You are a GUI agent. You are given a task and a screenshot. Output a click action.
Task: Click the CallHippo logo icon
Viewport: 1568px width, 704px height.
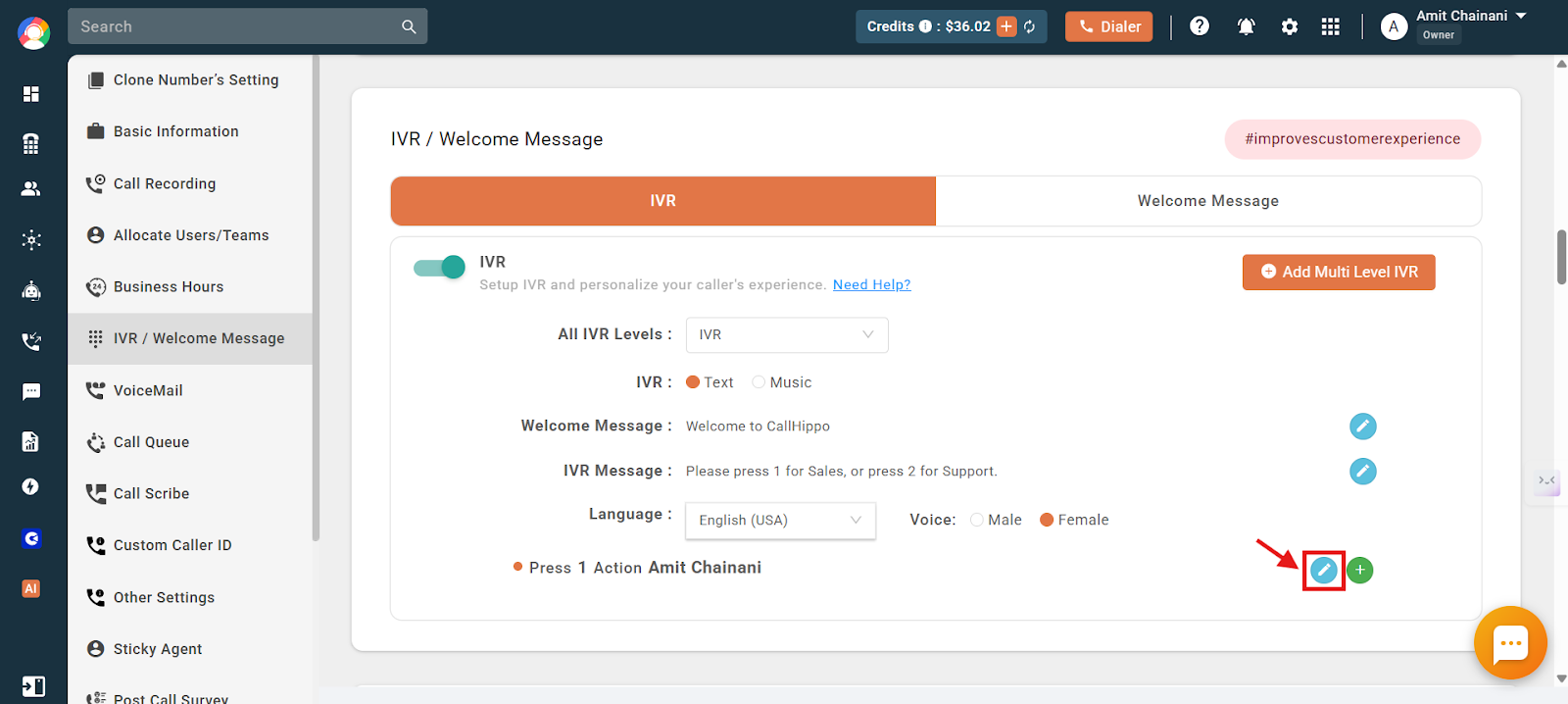click(x=33, y=33)
